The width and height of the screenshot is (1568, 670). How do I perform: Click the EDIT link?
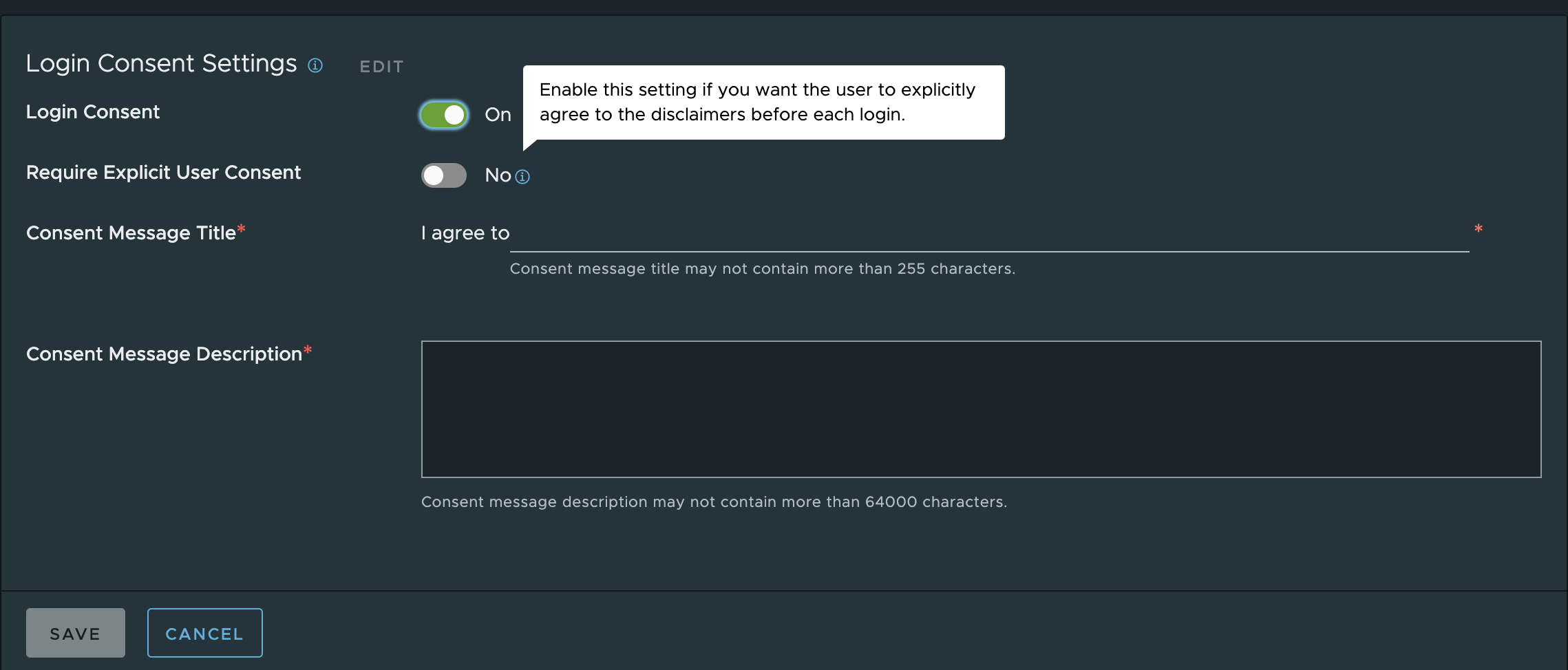[381, 66]
